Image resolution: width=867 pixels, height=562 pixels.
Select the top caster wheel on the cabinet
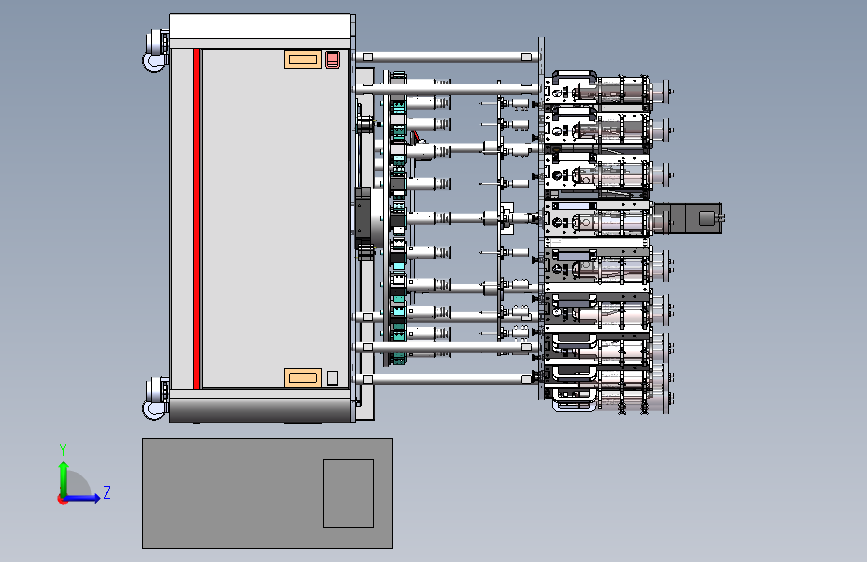pyautogui.click(x=156, y=51)
